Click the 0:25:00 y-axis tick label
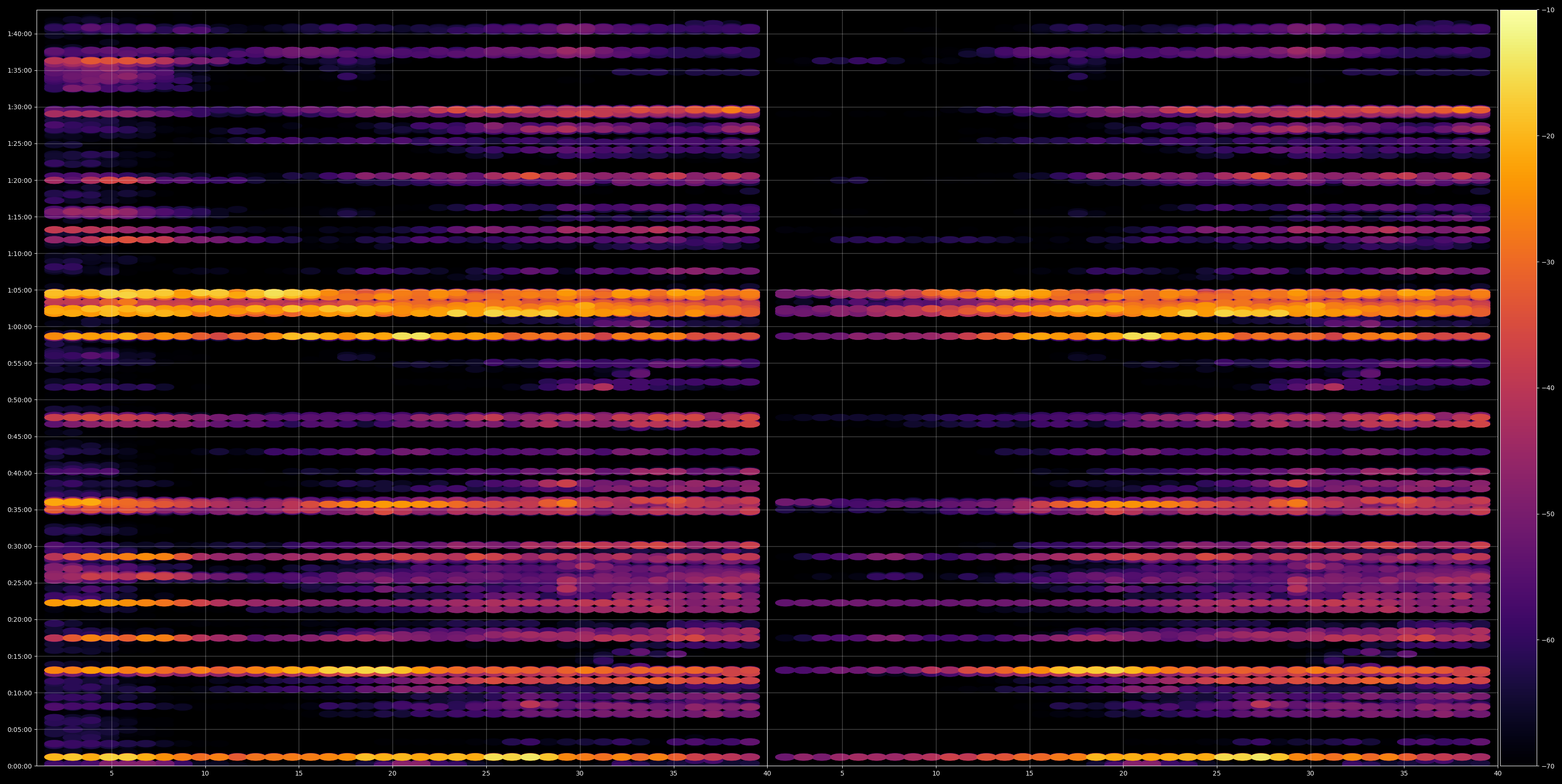The width and height of the screenshot is (1562, 784). (x=19, y=583)
